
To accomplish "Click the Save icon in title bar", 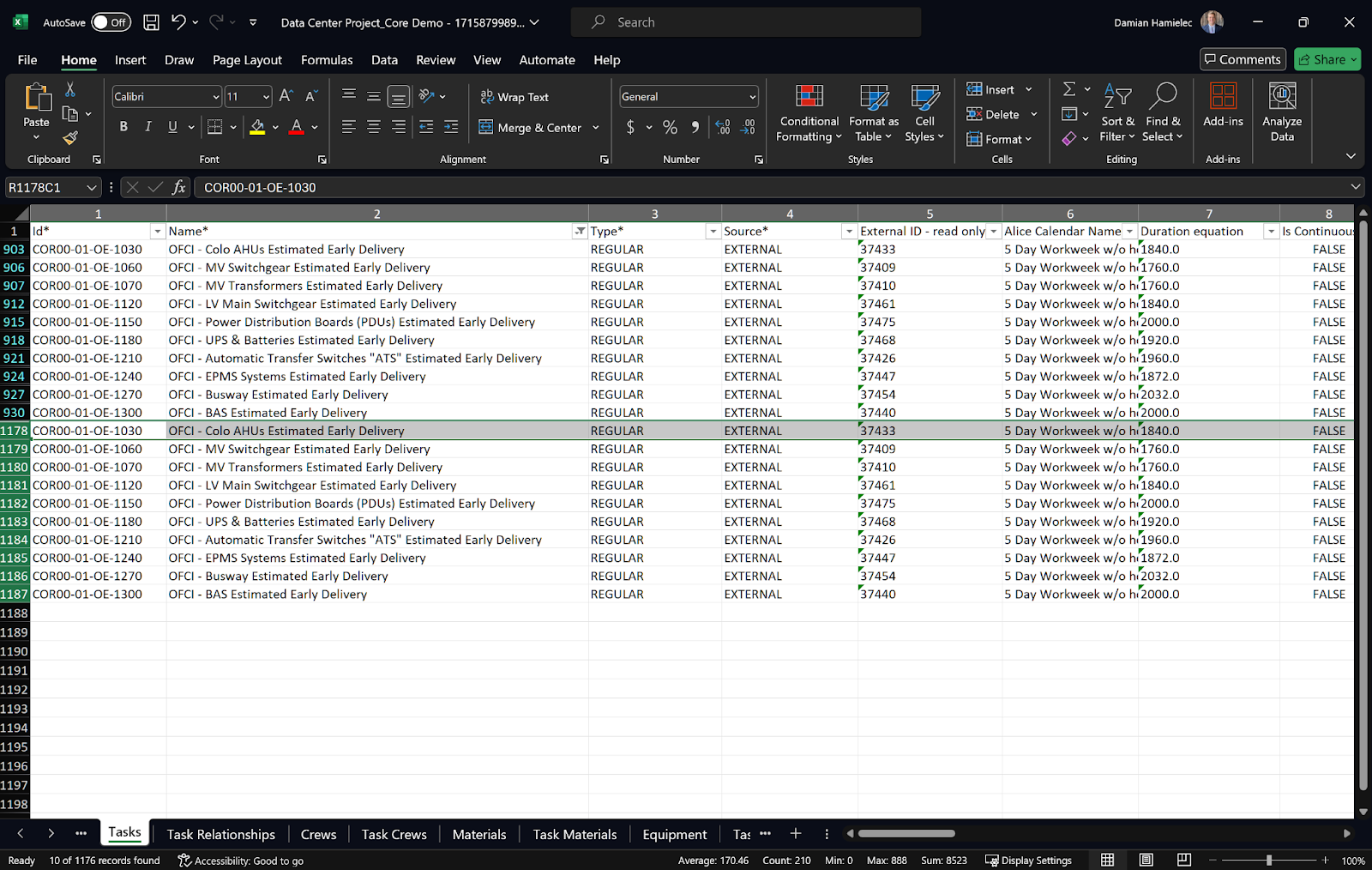I will [151, 22].
